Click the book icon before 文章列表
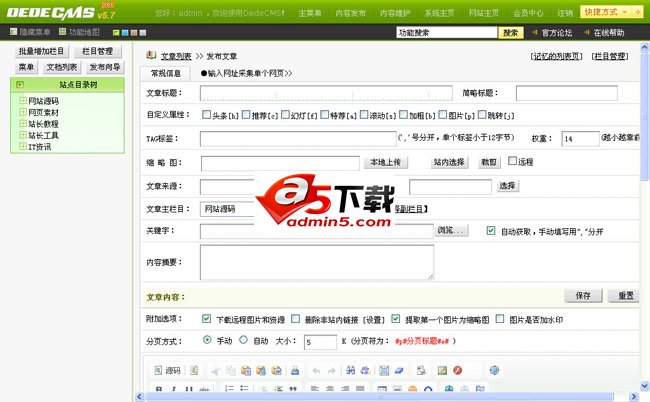Image resolution: width=650 pixels, height=402 pixels. (151, 55)
